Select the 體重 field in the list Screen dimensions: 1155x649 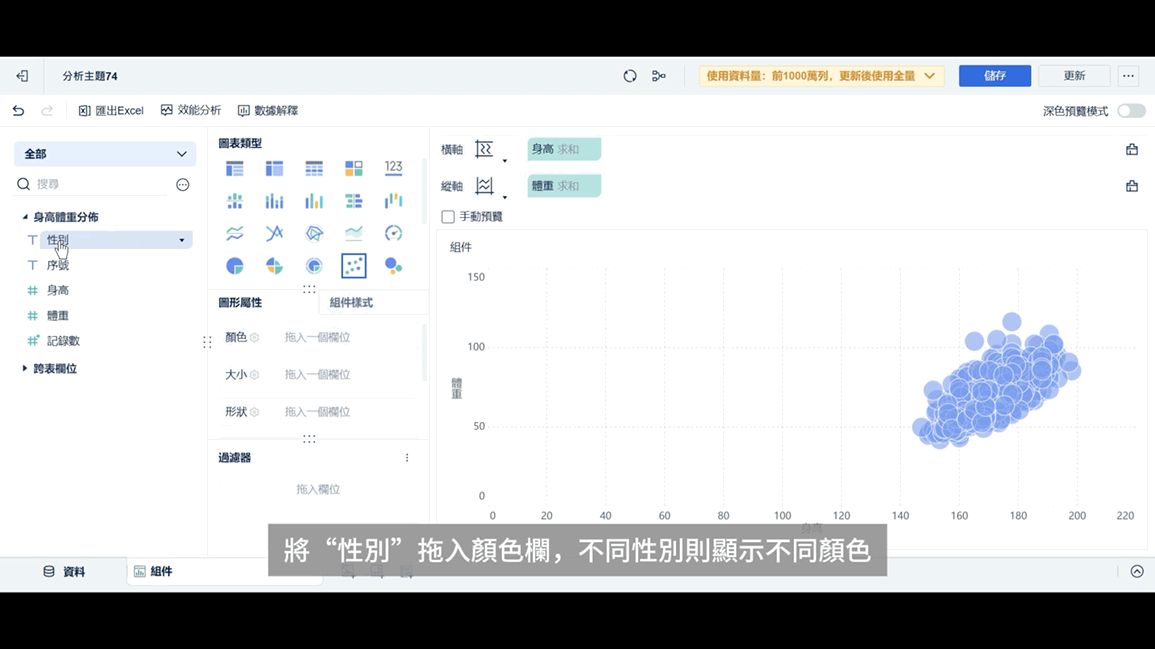point(58,315)
